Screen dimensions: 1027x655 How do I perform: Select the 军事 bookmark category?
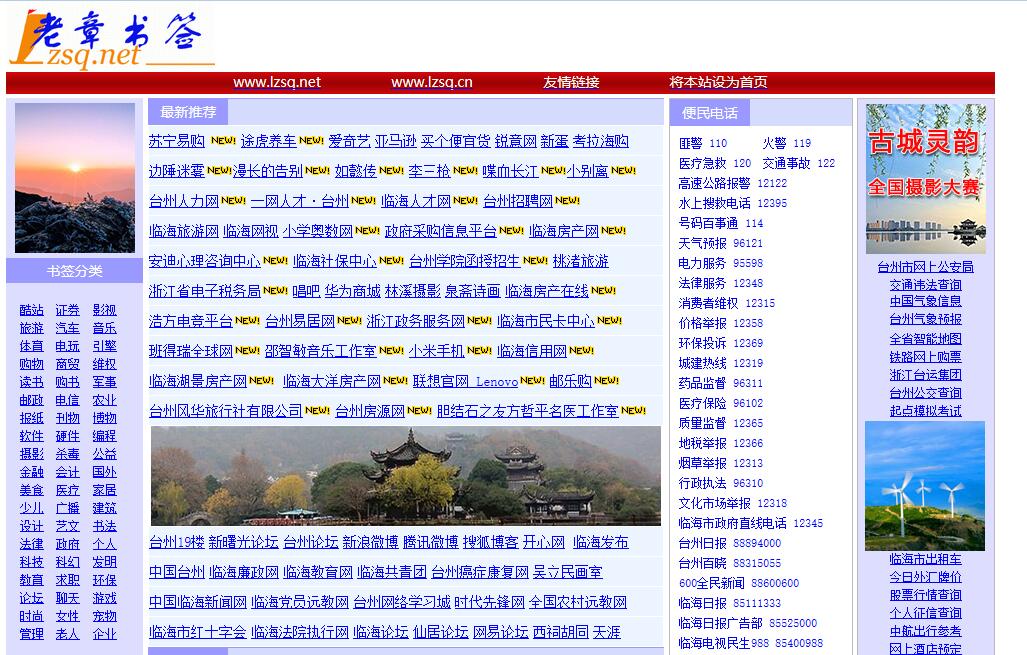coord(104,382)
